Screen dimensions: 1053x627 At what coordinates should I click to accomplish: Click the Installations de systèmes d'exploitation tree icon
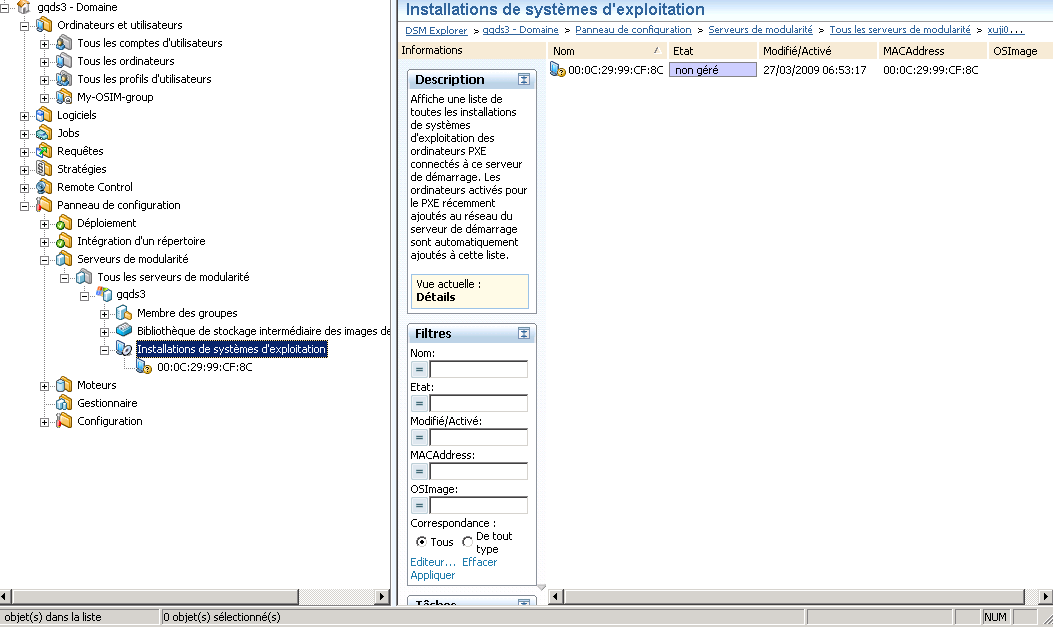point(124,348)
